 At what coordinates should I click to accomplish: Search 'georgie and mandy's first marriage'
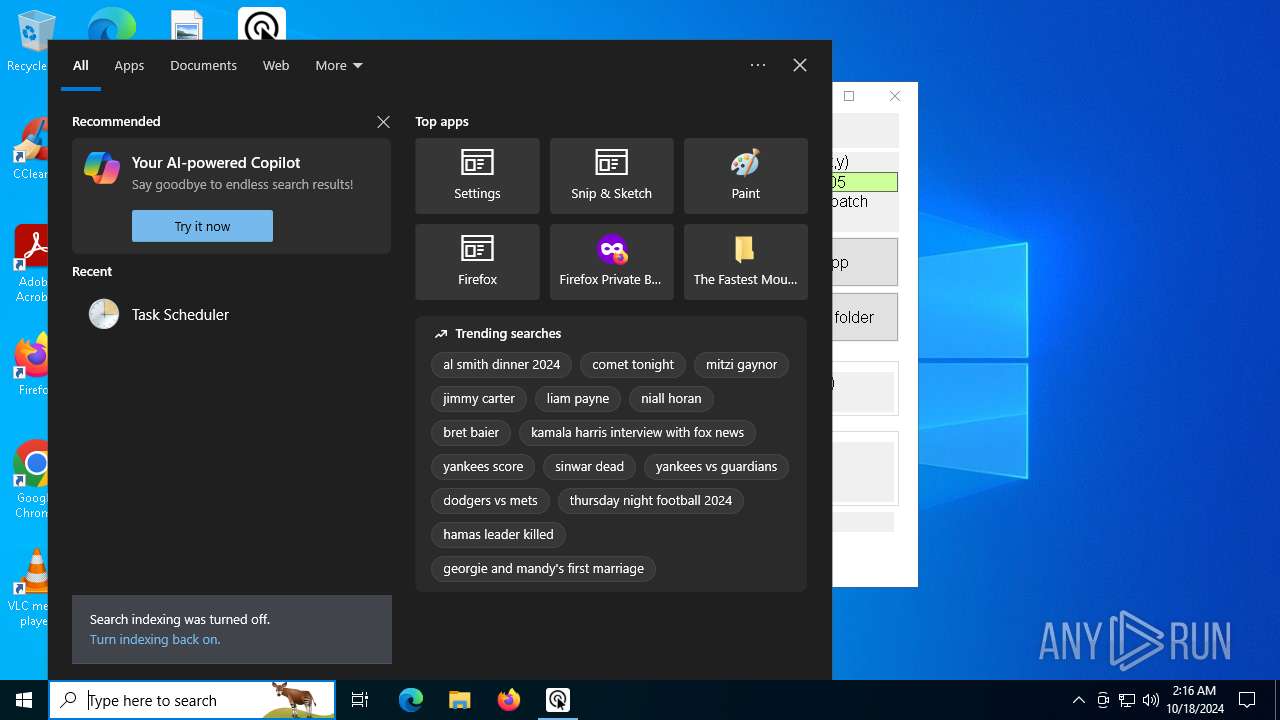pyautogui.click(x=543, y=569)
